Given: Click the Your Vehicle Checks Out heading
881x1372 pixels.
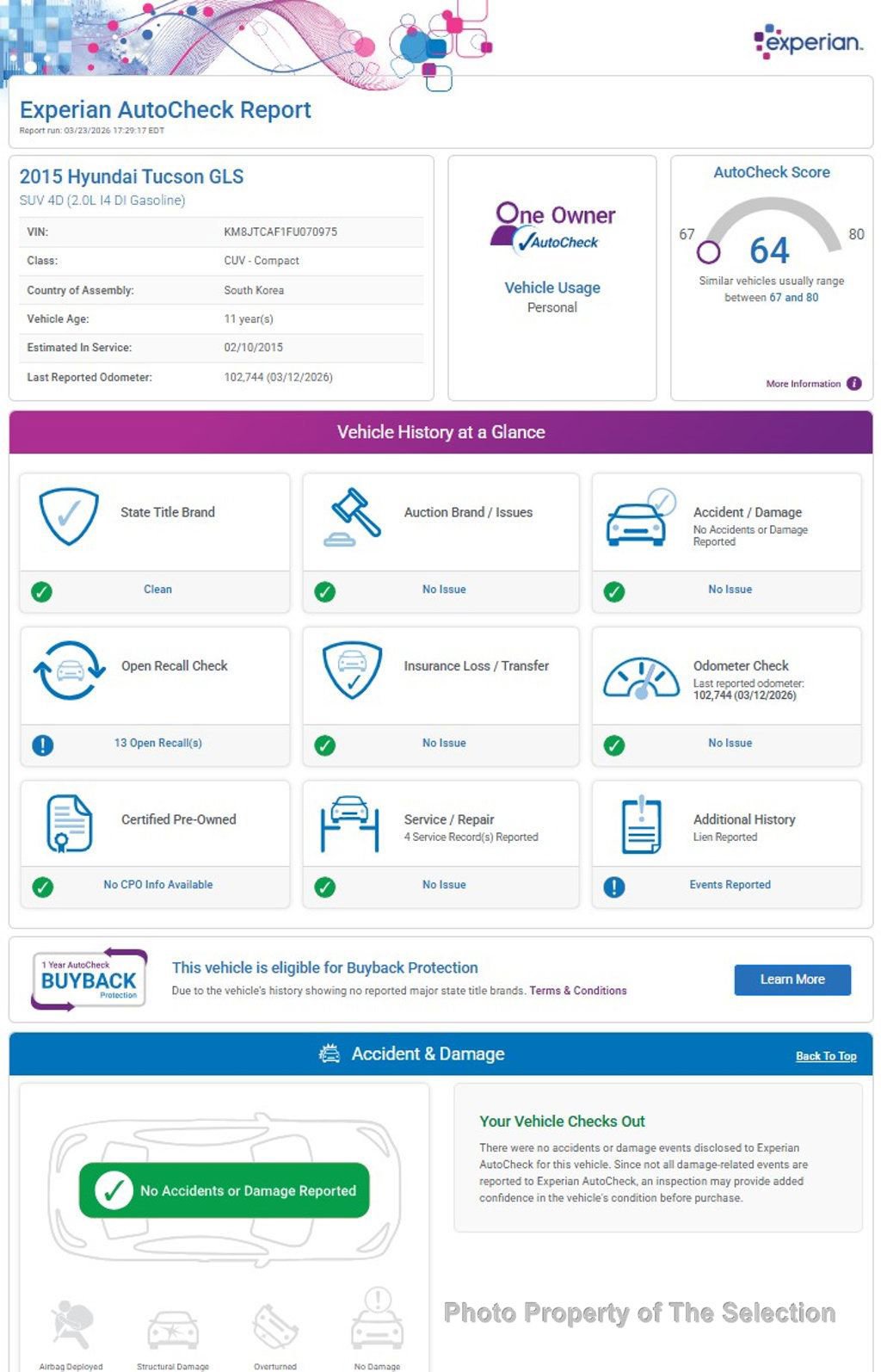Looking at the screenshot, I should click(x=562, y=1122).
